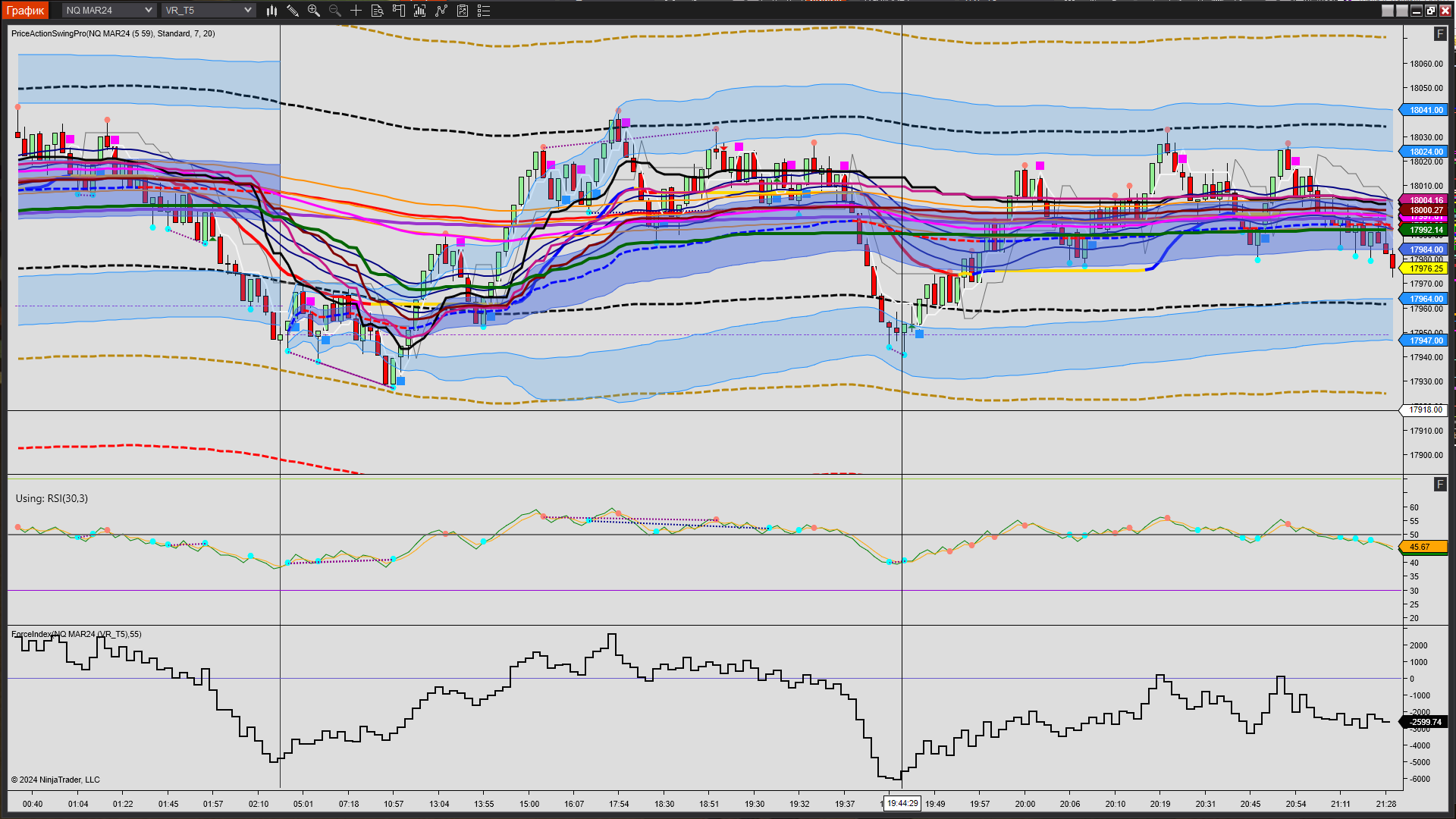Click the 17930.00 price axis label
This screenshot has height=819, width=1456.
point(1426,382)
